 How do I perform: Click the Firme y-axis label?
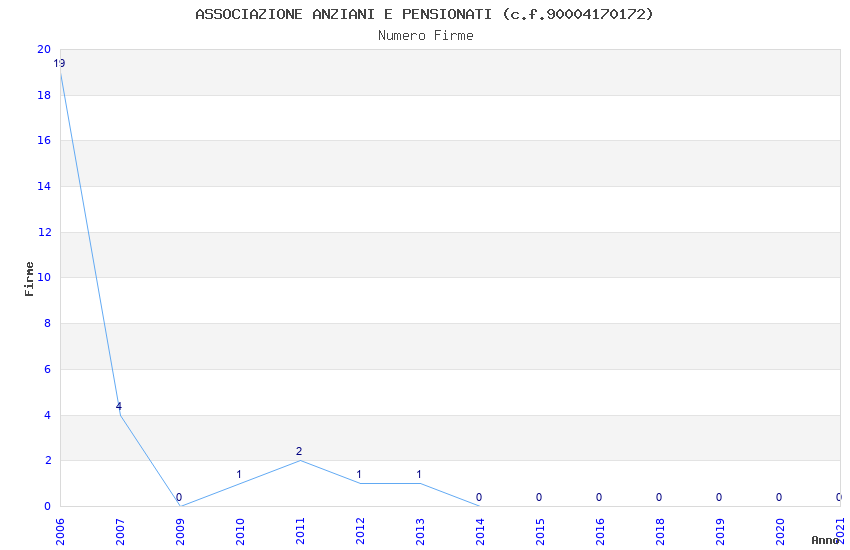pos(29,279)
